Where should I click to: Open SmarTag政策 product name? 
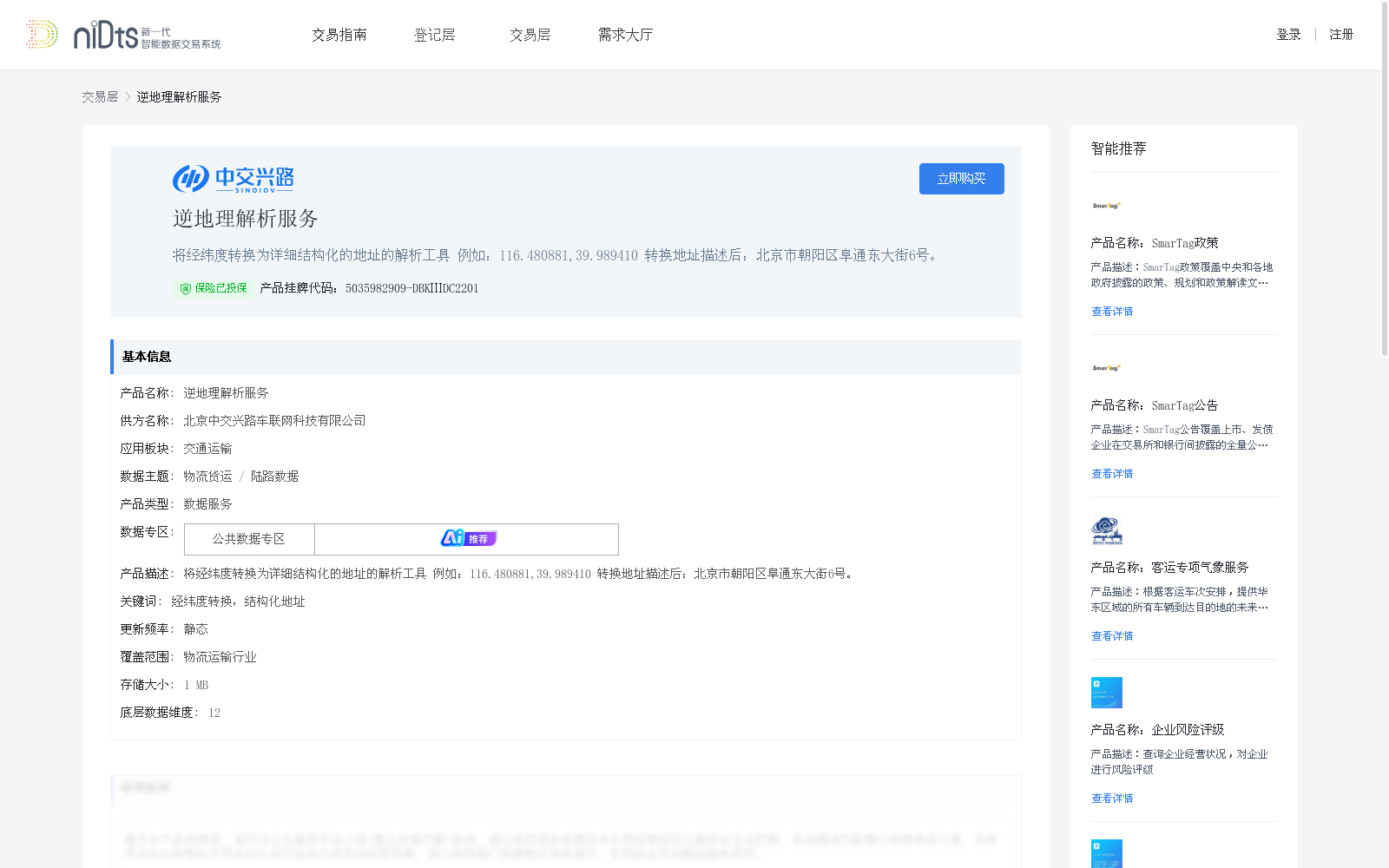(1185, 243)
